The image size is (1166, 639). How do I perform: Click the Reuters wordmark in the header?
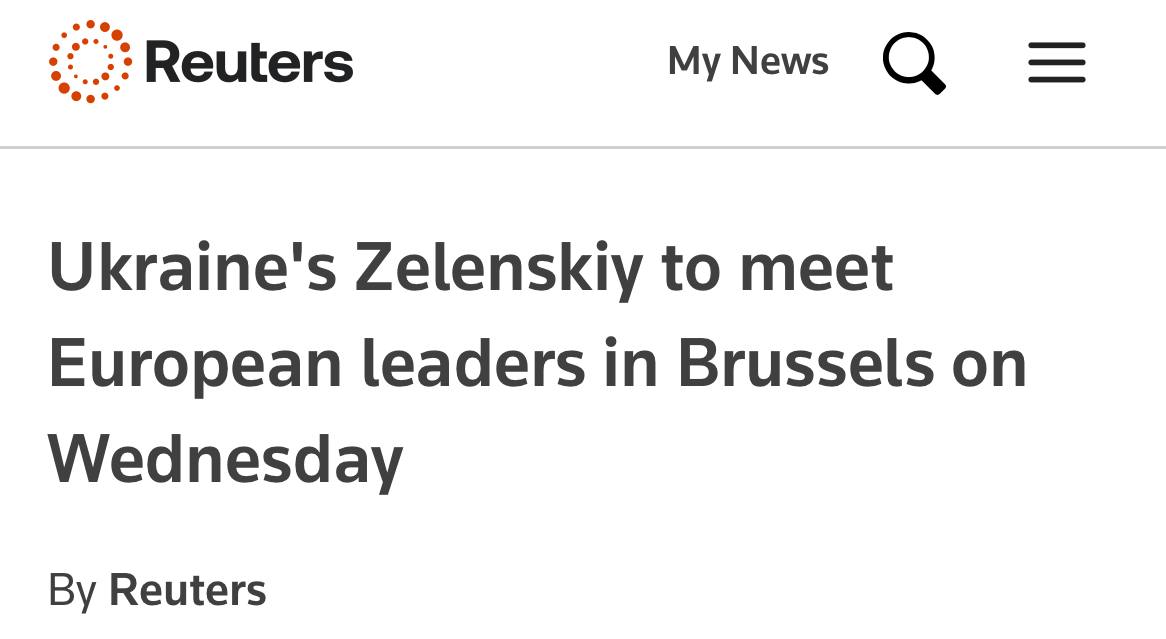pyautogui.click(x=249, y=62)
